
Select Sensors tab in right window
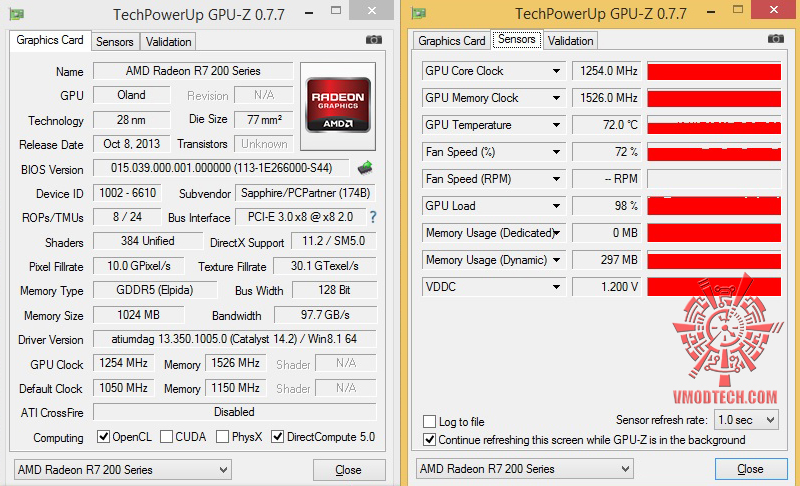pos(517,39)
